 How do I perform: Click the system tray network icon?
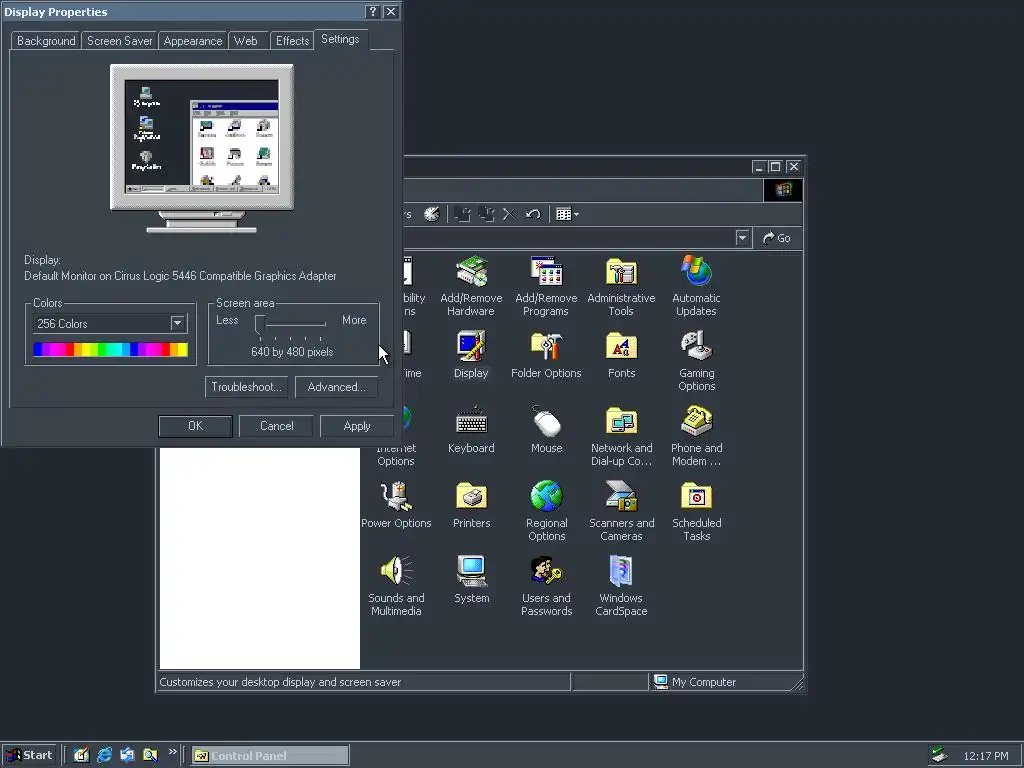coord(938,755)
